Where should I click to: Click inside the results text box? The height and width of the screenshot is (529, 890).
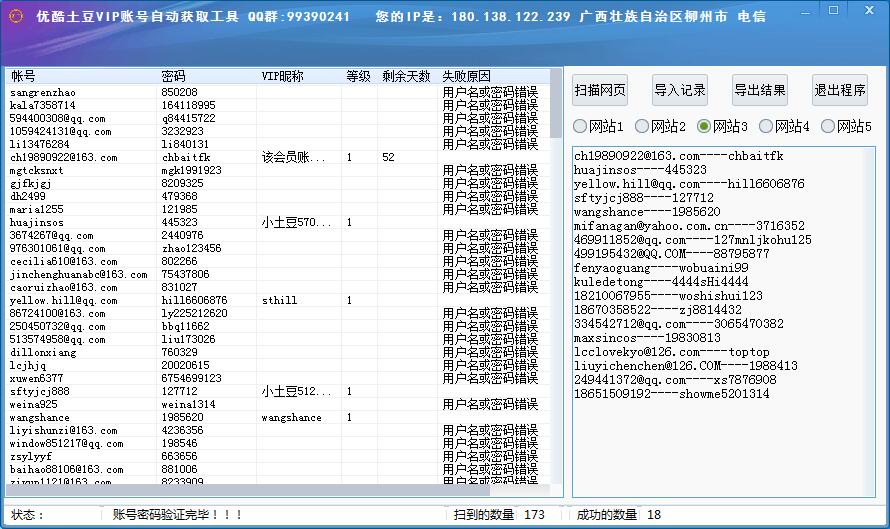(x=724, y=322)
